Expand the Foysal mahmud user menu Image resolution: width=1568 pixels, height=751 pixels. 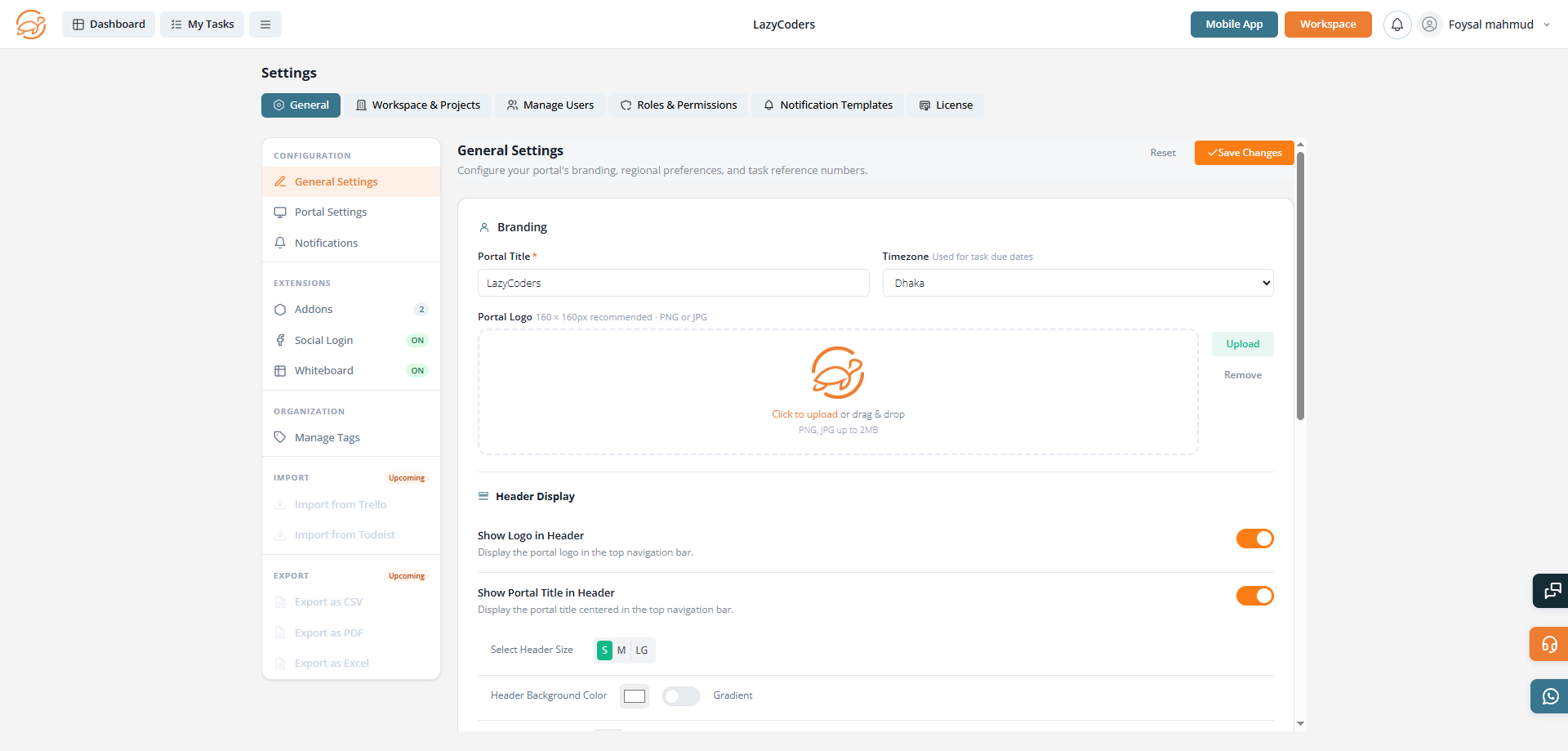coord(1499,25)
